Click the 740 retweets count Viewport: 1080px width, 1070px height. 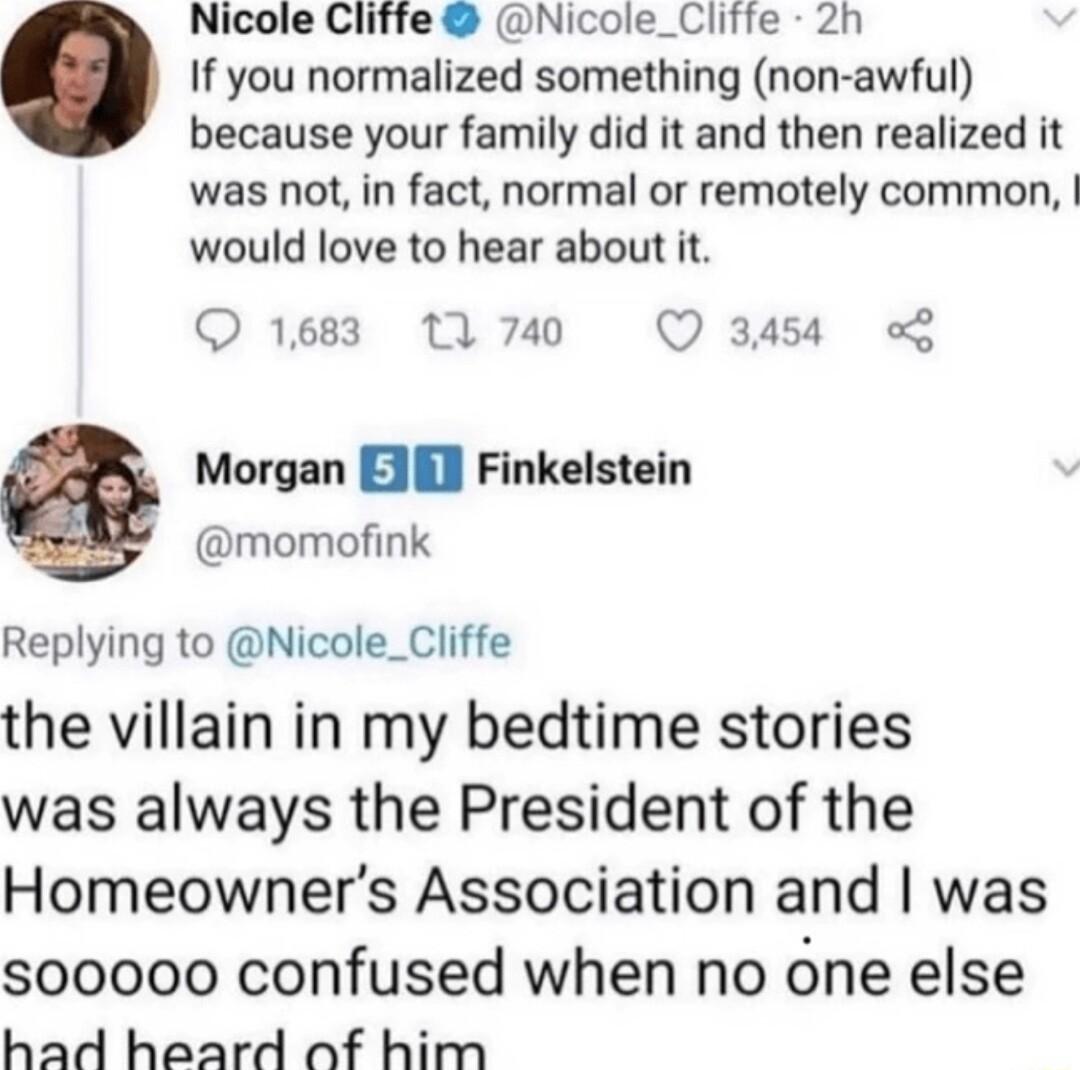pos(538,332)
